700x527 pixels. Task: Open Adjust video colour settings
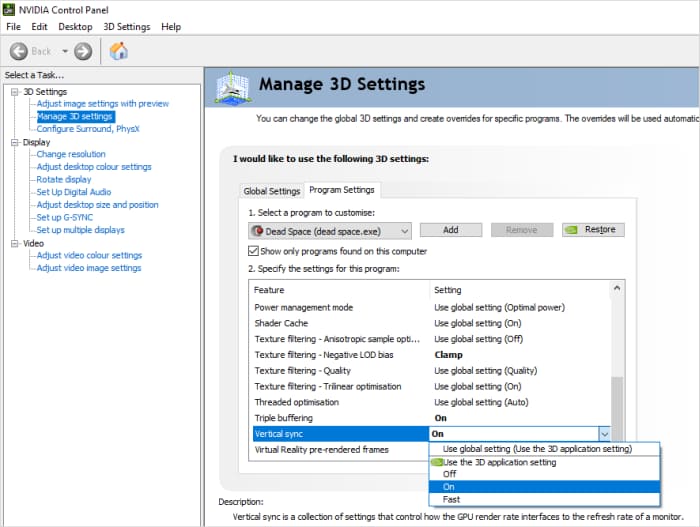point(89,255)
